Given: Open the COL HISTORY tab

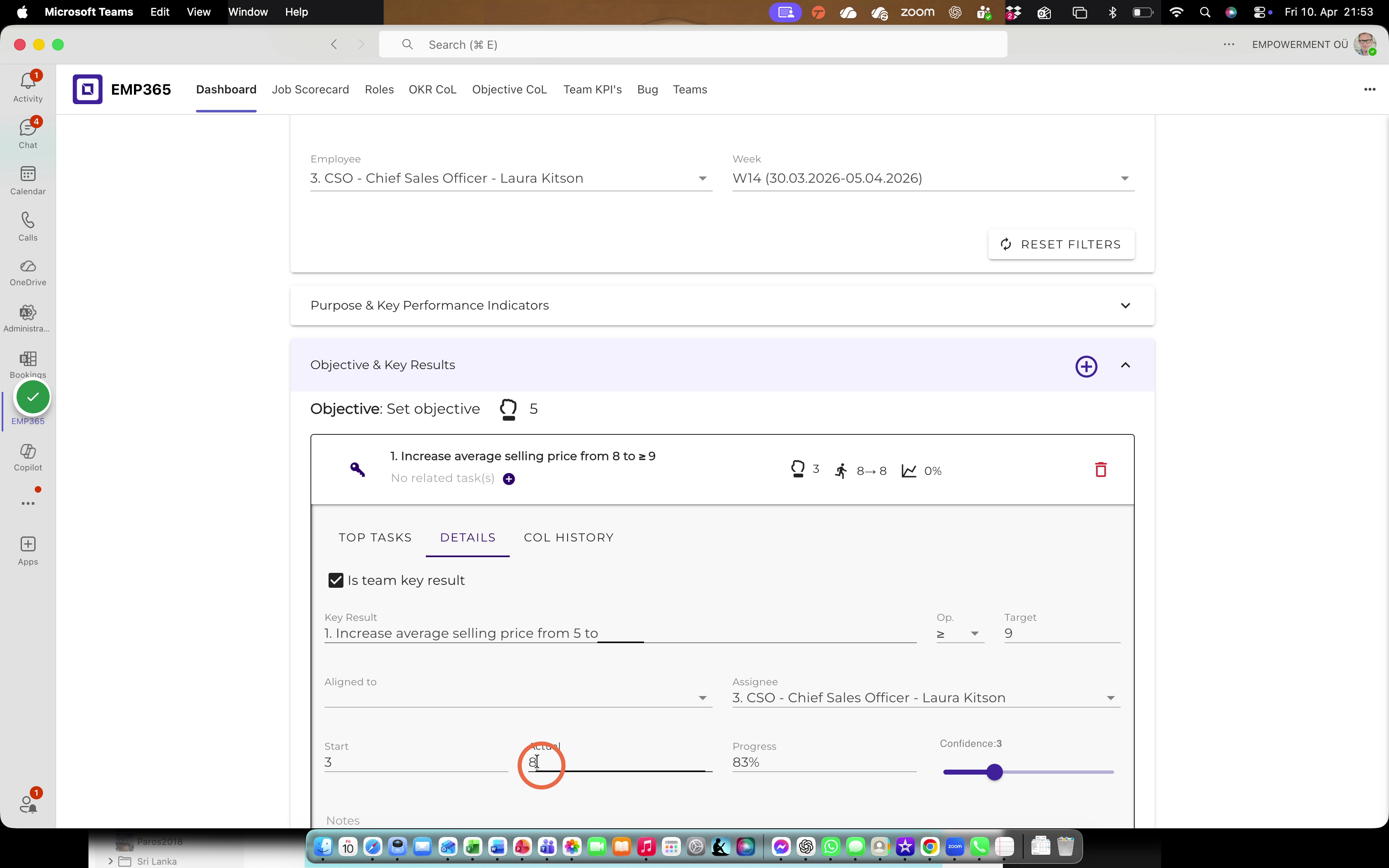Looking at the screenshot, I should coord(568,538).
